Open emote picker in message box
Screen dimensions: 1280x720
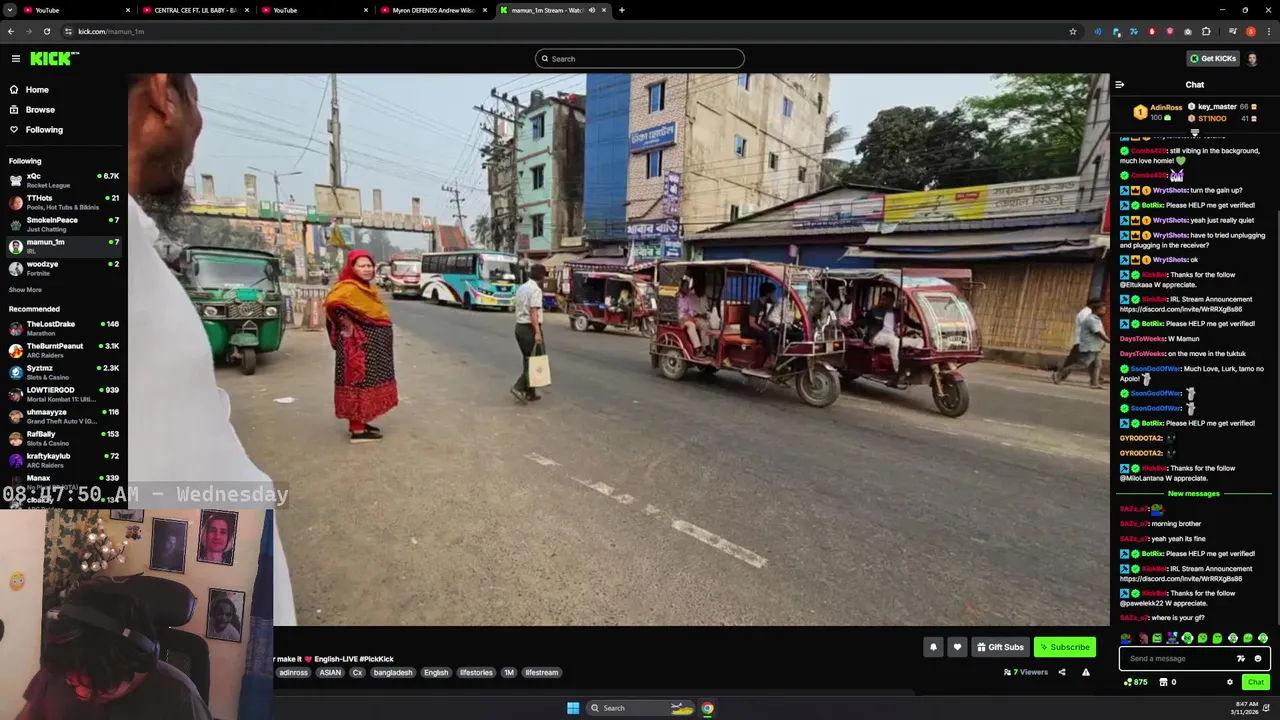(x=1258, y=659)
